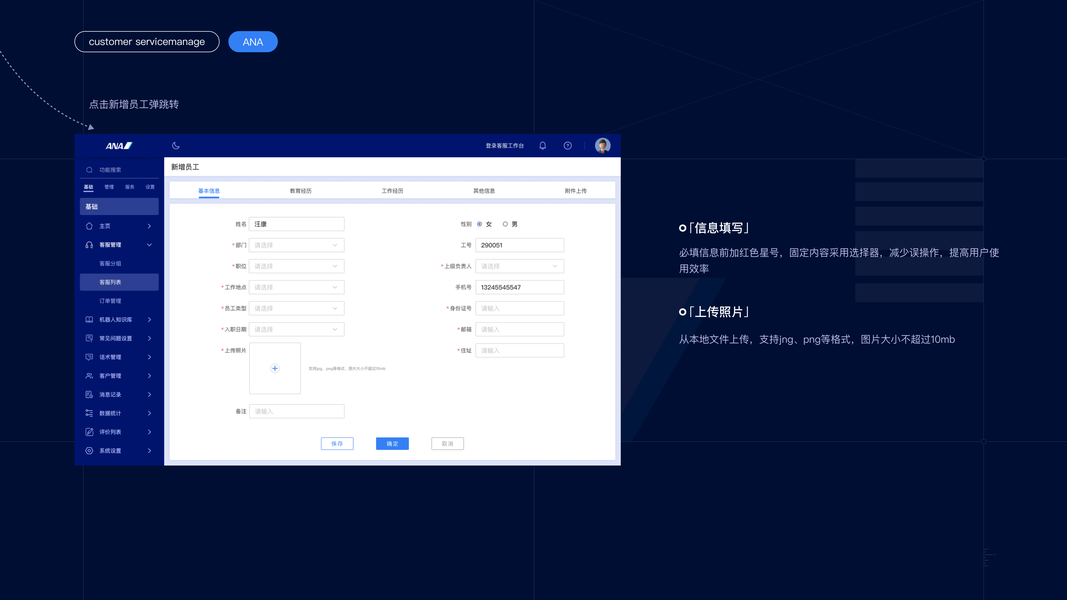Click the 主页 home icon

pyautogui.click(x=89, y=226)
